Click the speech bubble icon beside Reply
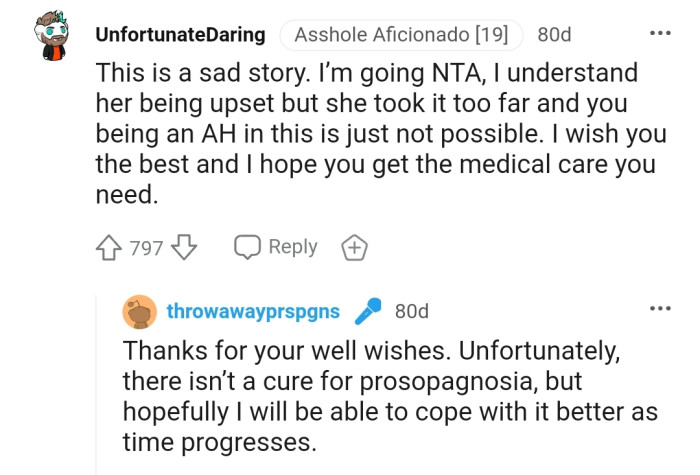Screen dimensions: 700x475 pyautogui.click(x=246, y=248)
